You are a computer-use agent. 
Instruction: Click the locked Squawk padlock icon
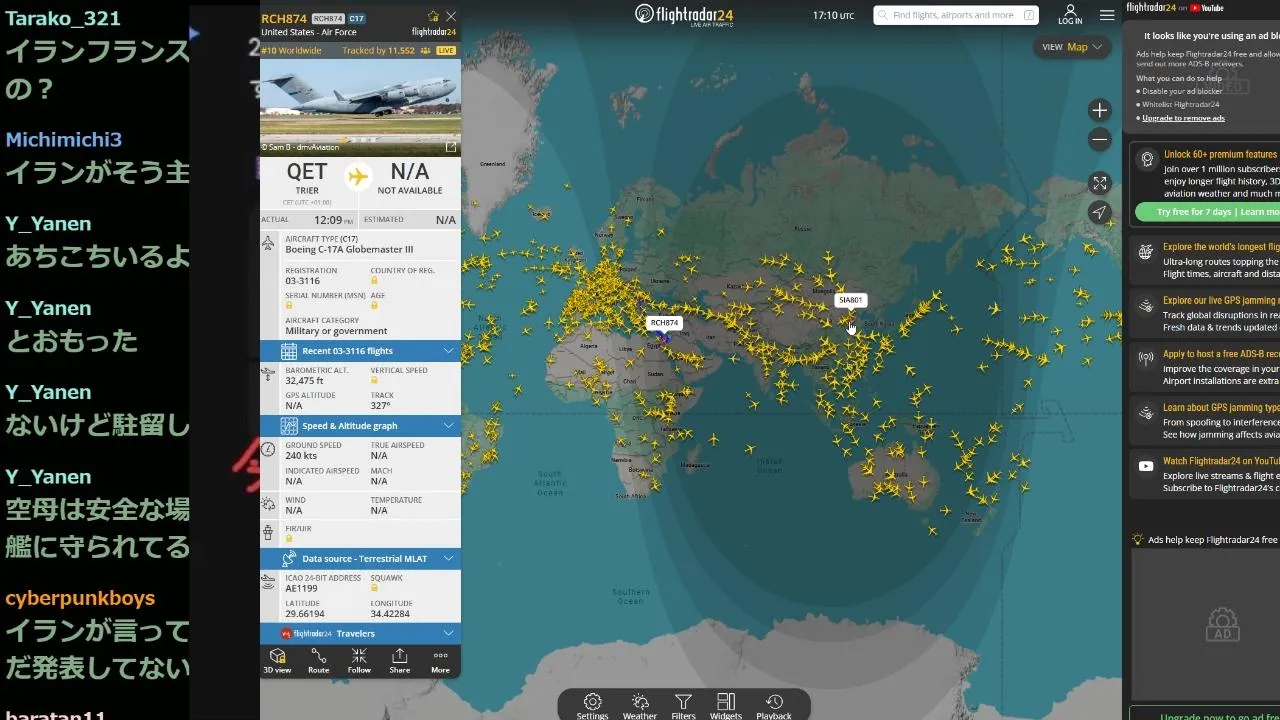374,588
